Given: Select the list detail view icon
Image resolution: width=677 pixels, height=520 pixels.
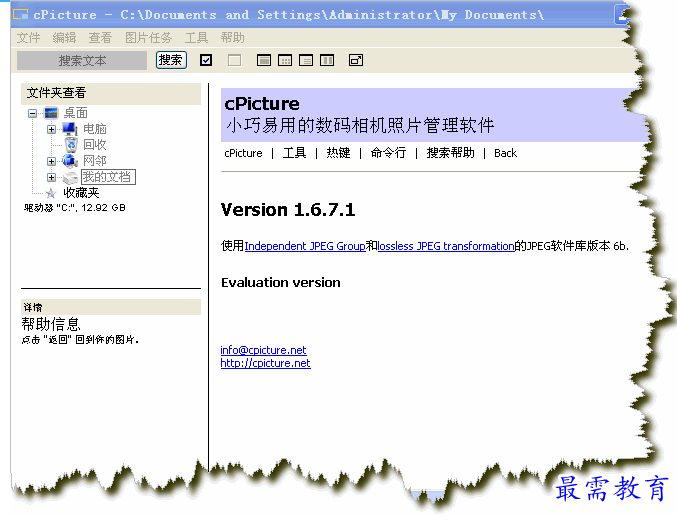Looking at the screenshot, I should pyautogui.click(x=306, y=60).
